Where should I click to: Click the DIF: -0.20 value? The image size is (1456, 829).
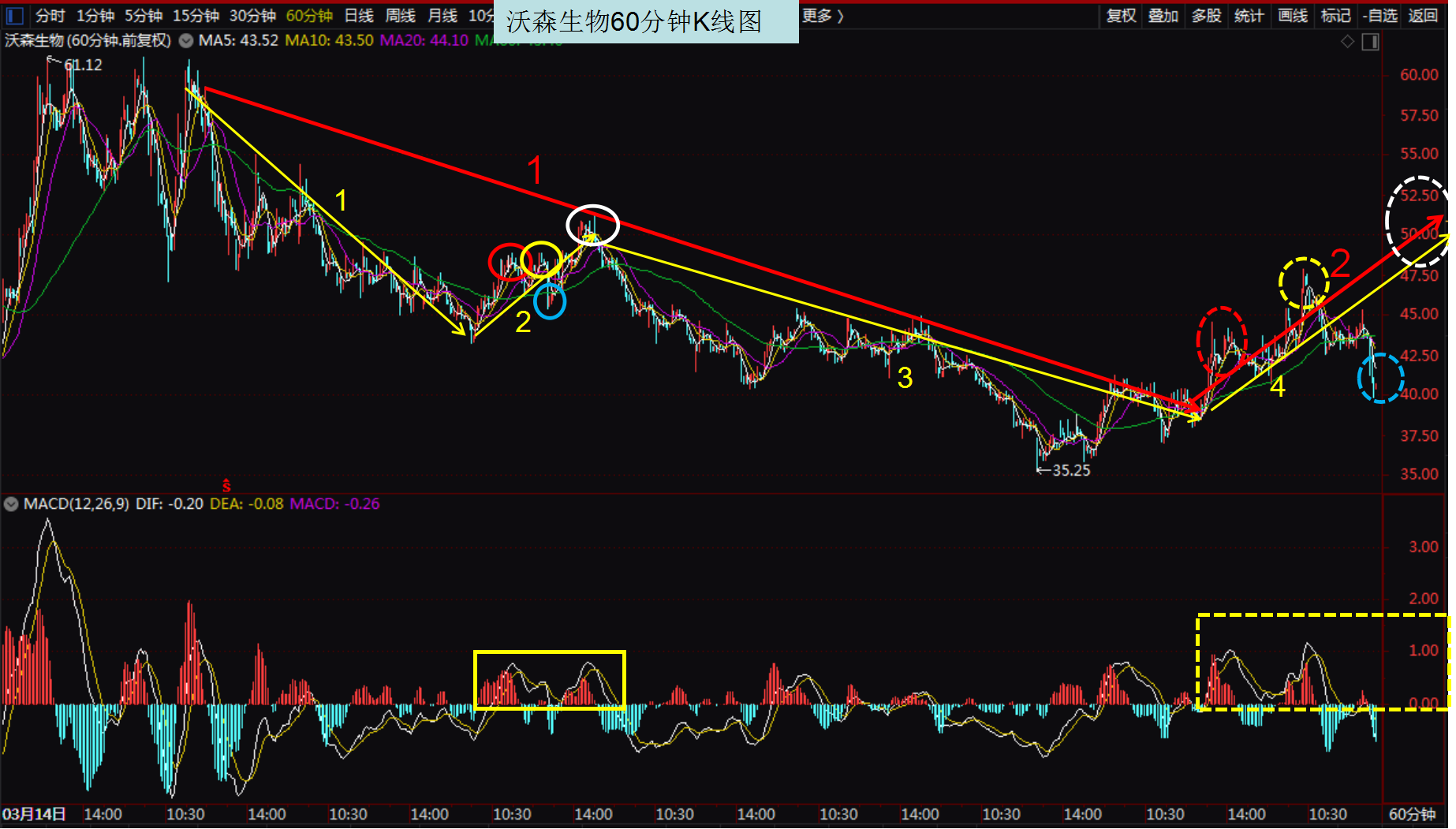tap(169, 504)
